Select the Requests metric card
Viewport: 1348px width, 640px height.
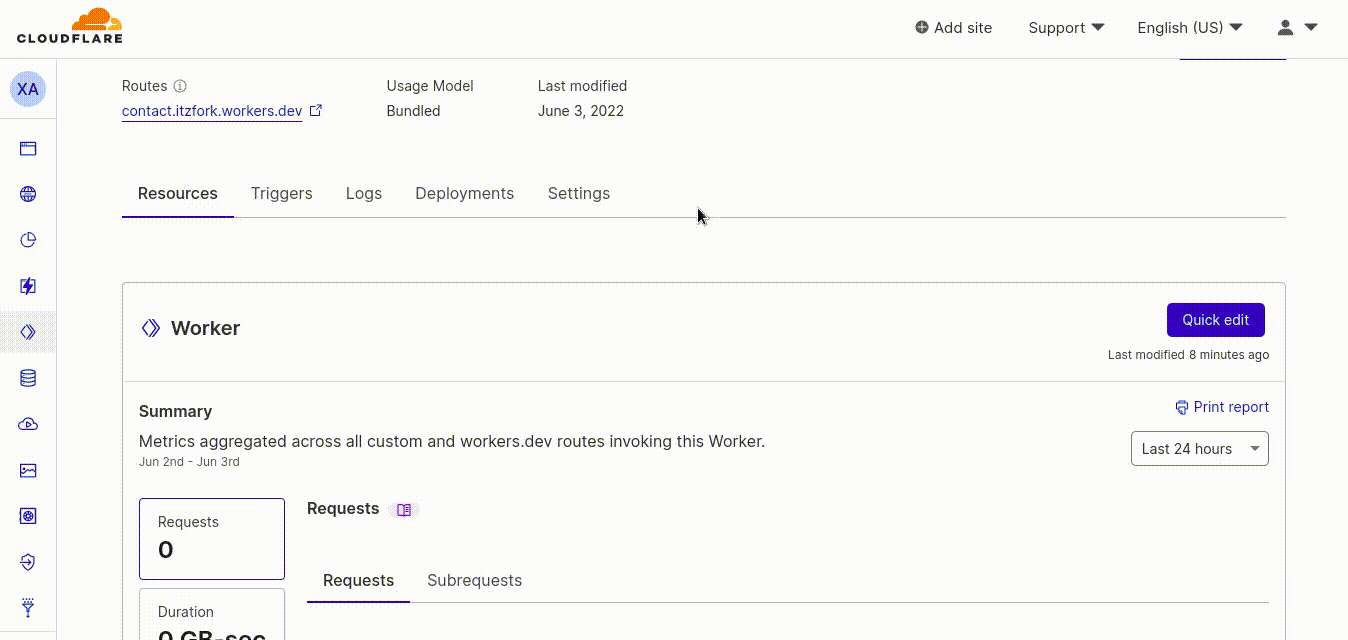[212, 539]
